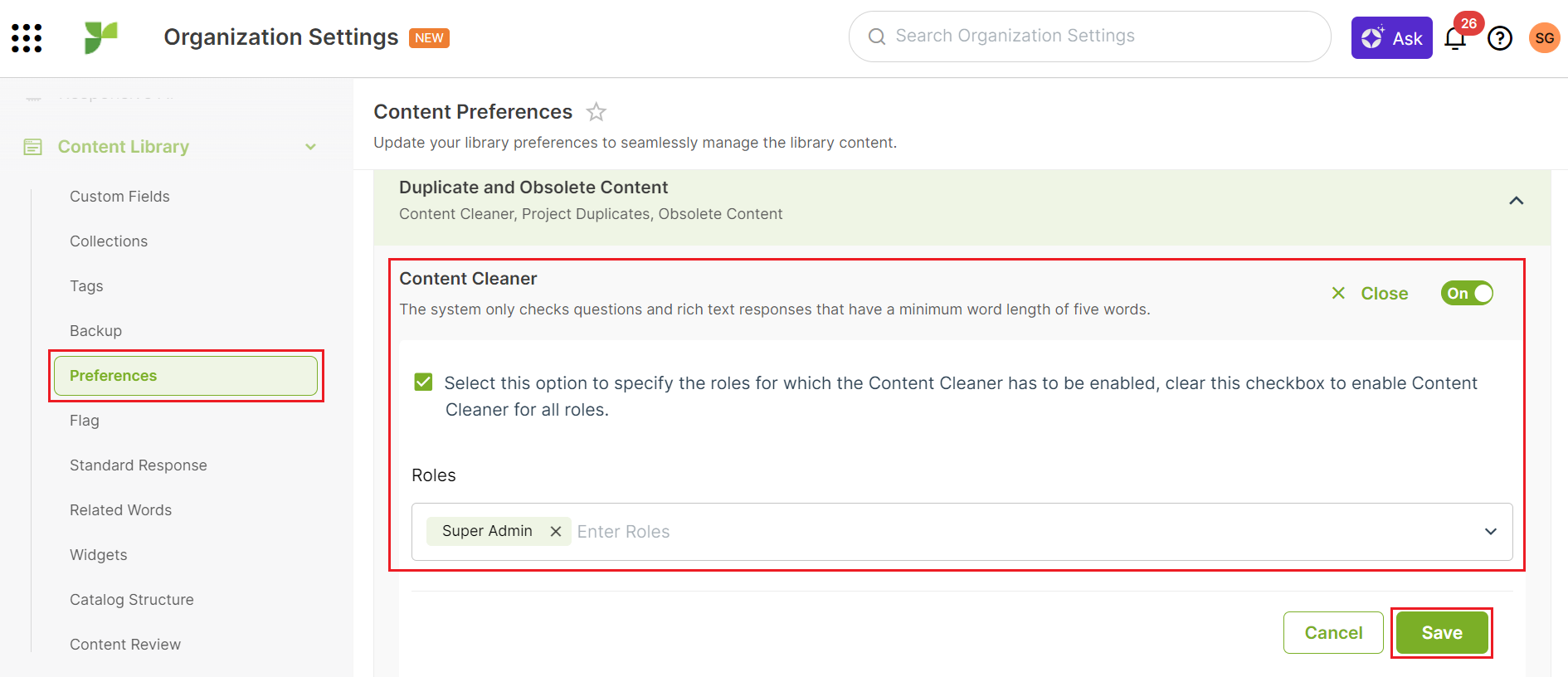Click the Content Library sidebar icon
Viewport: 1568px width, 677px height.
point(33,147)
